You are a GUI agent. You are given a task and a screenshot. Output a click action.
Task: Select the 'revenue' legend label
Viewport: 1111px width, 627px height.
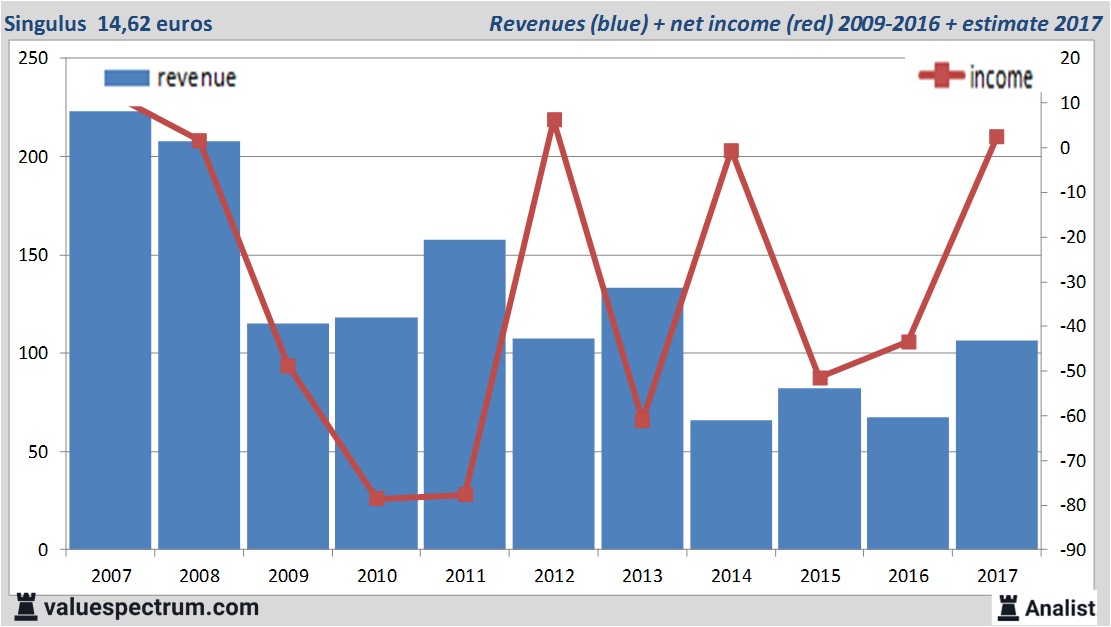197,78
